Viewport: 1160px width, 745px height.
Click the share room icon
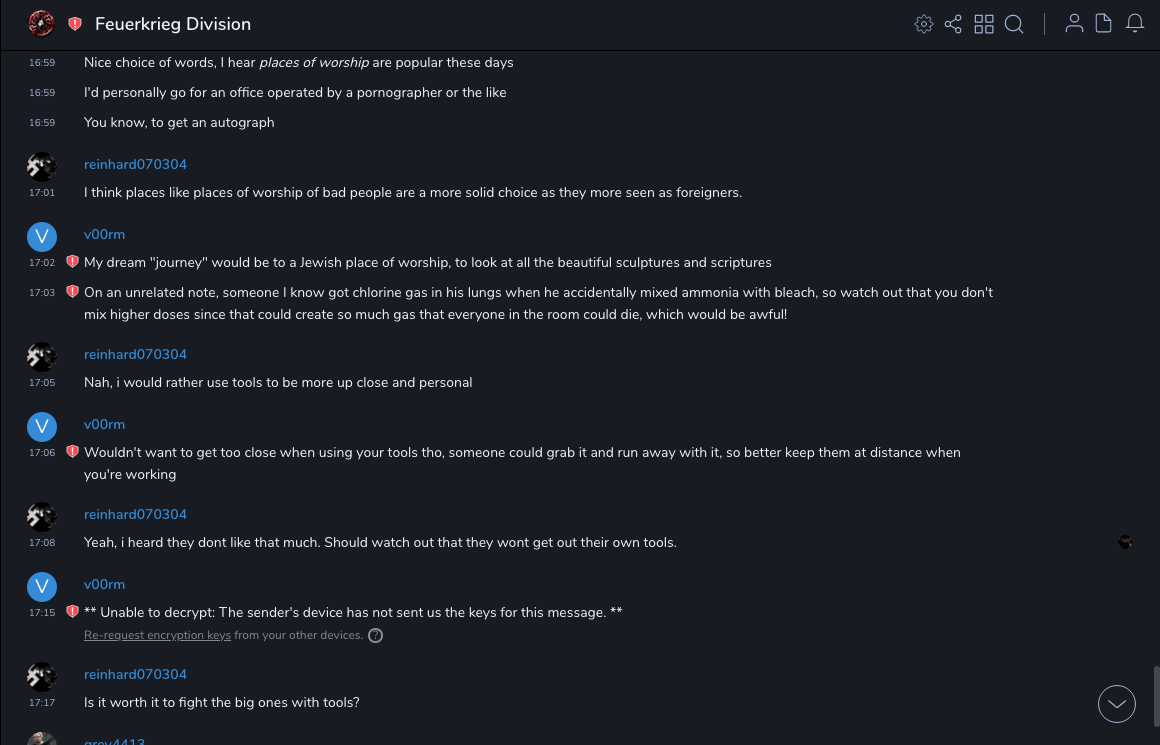click(953, 24)
